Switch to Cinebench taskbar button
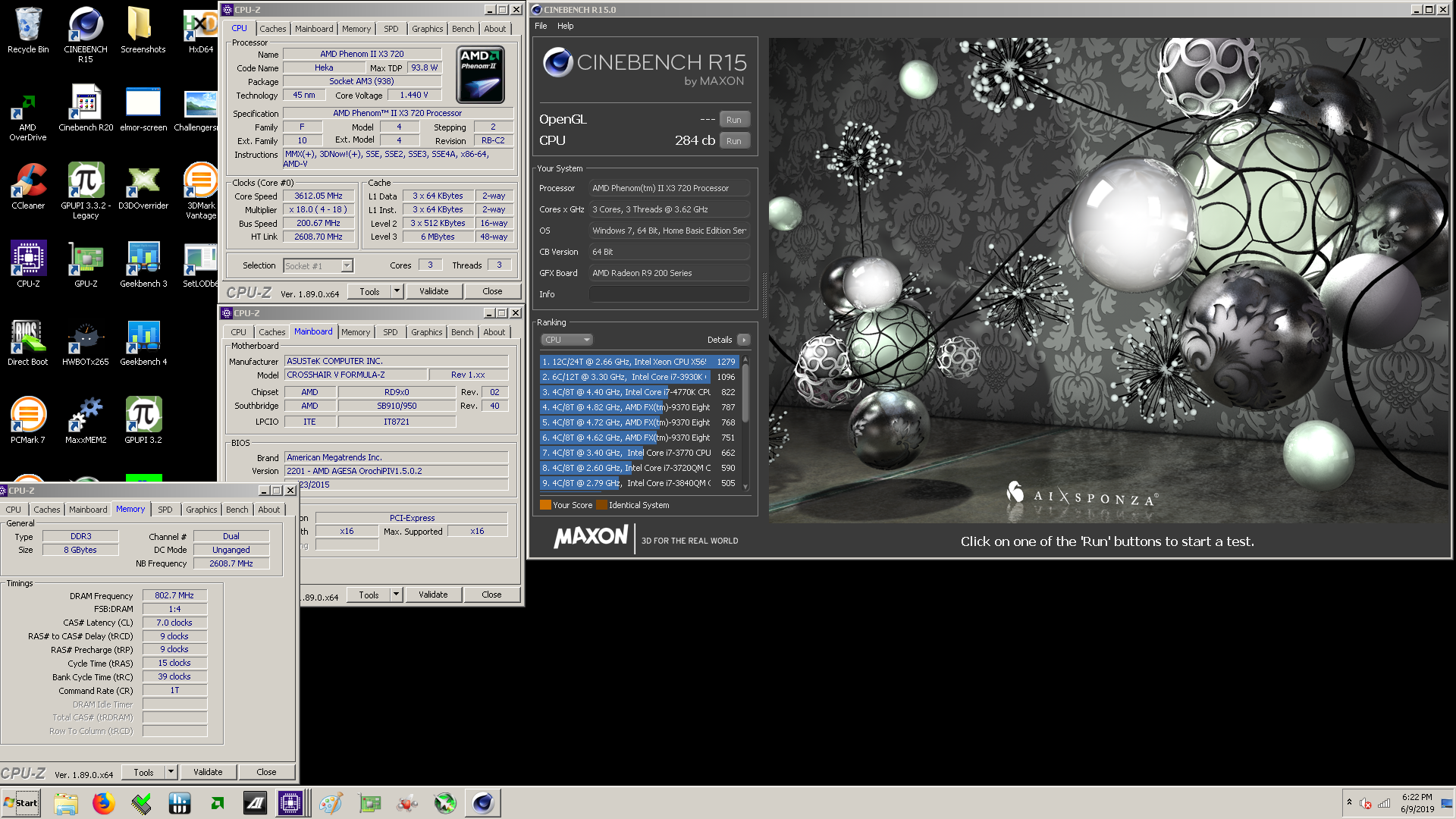The image size is (1456, 819). coord(482,803)
